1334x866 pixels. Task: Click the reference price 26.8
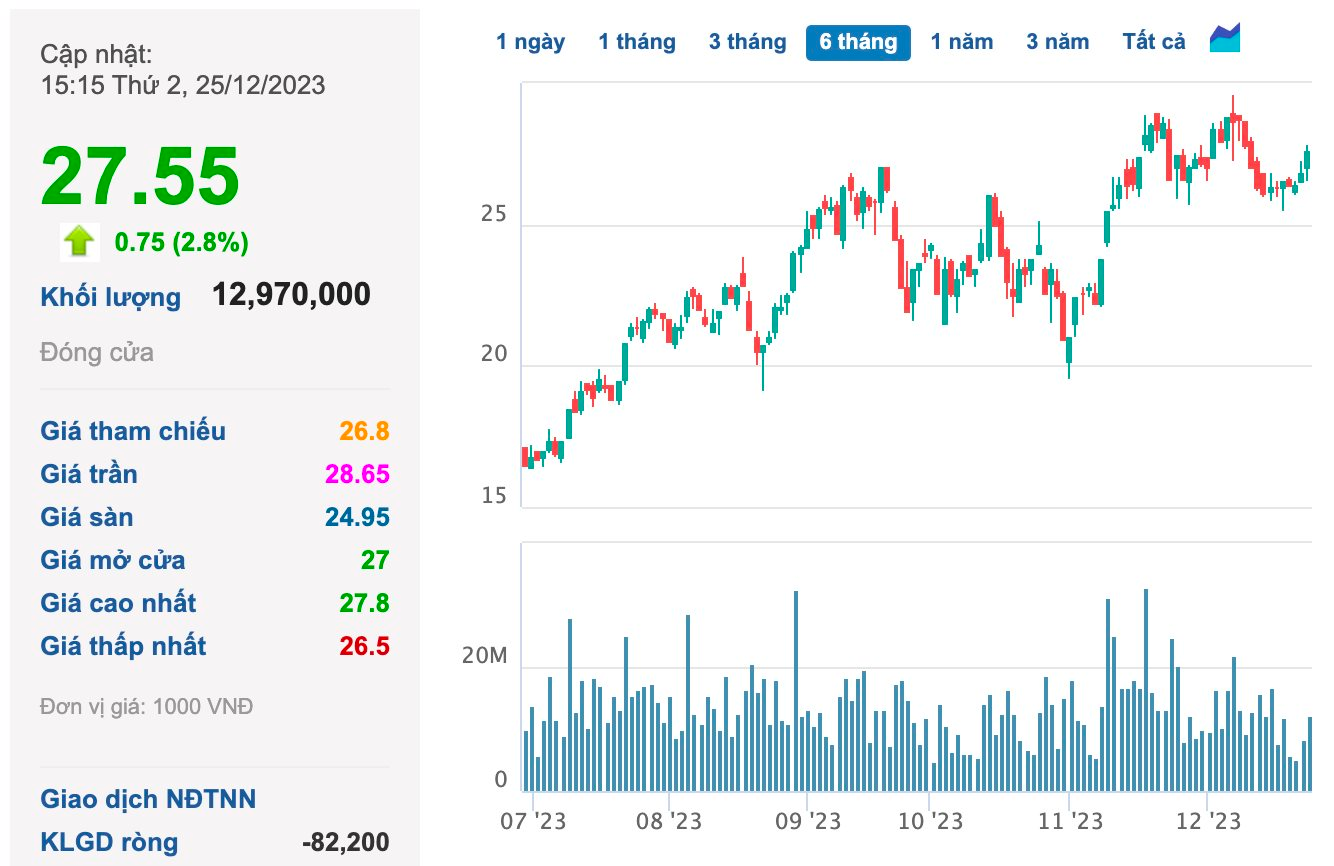pyautogui.click(x=364, y=431)
